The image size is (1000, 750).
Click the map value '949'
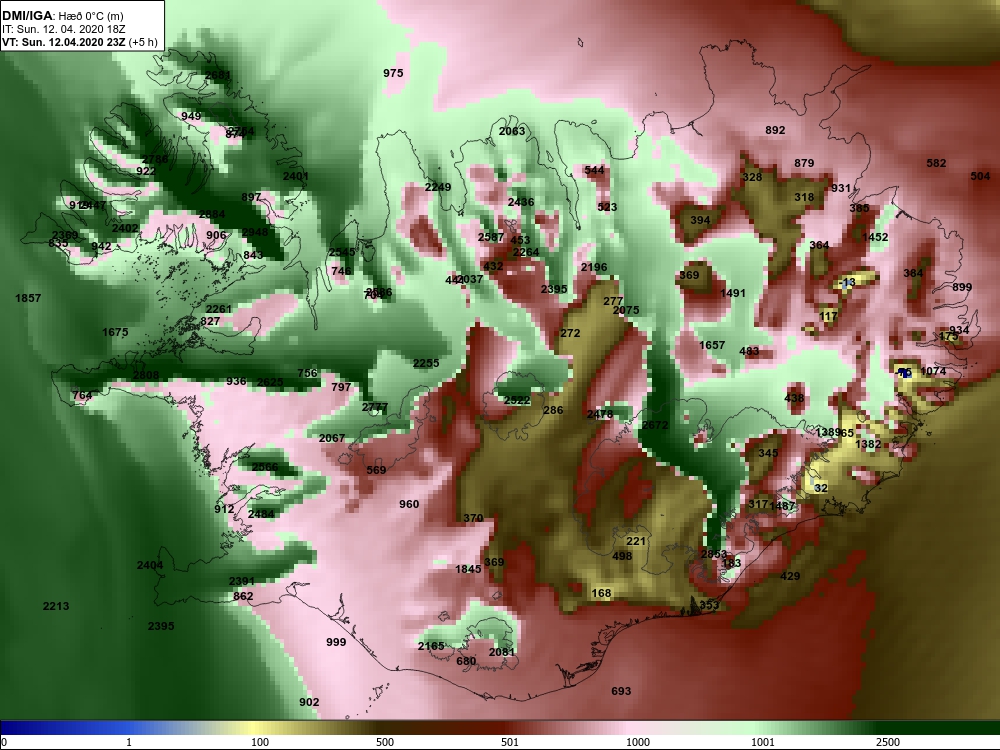click(191, 116)
